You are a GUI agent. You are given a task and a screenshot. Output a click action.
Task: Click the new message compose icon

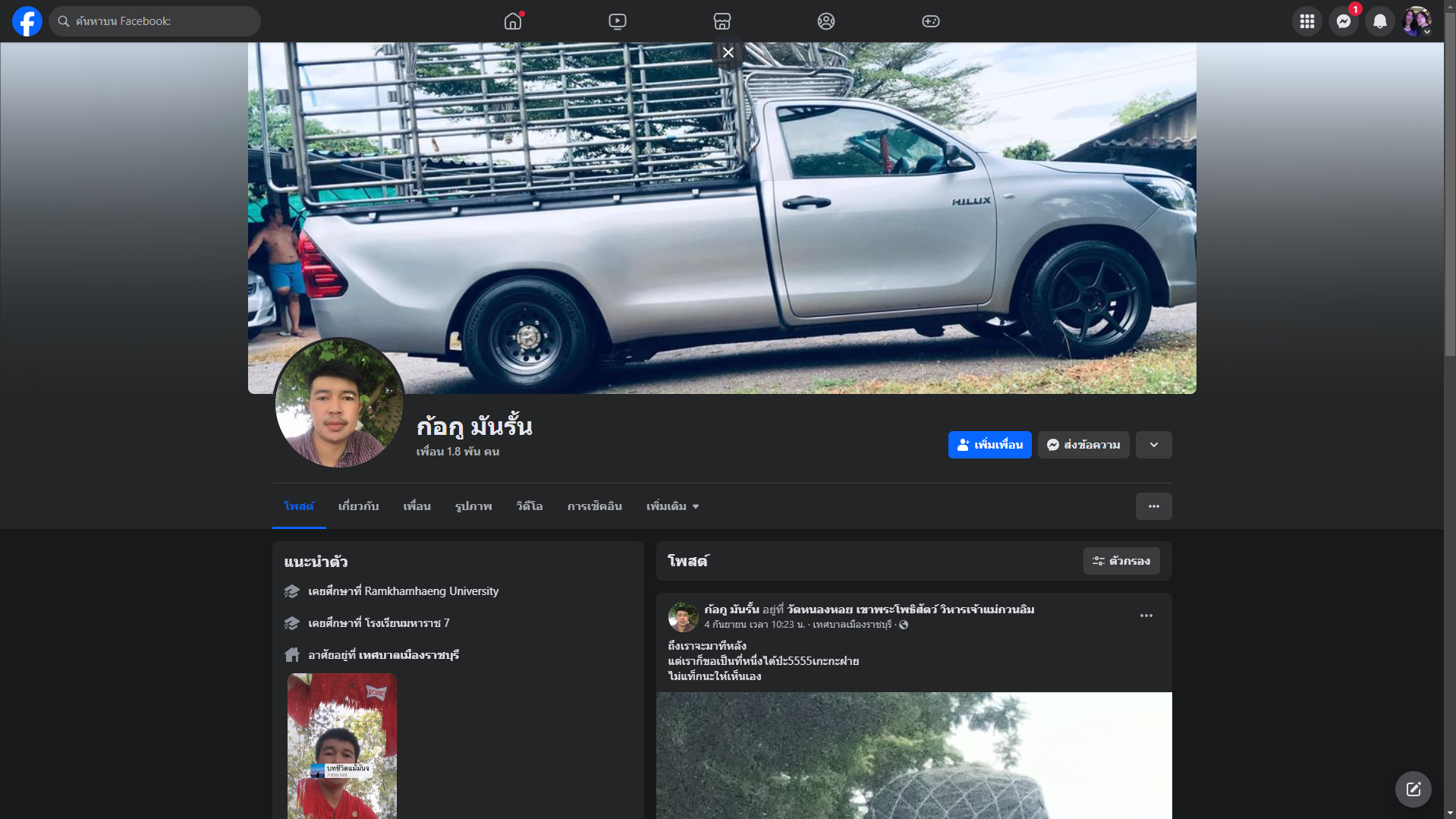(x=1414, y=789)
